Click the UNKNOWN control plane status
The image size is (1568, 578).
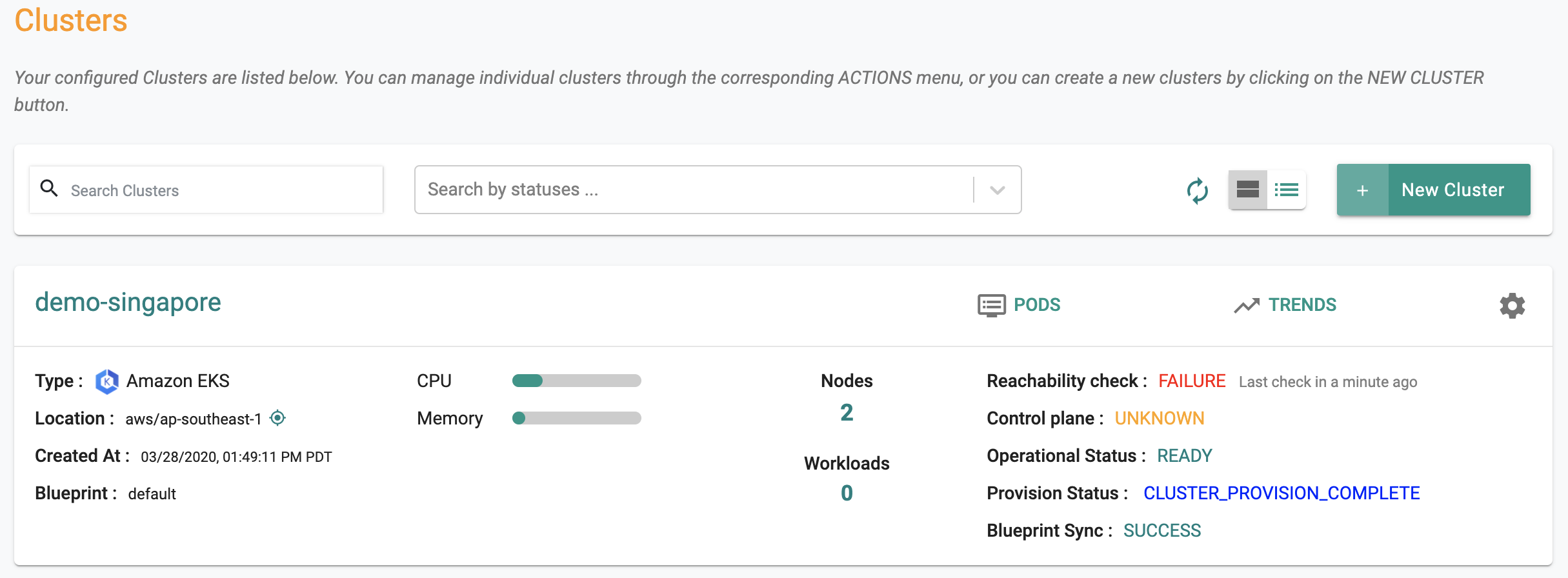pyautogui.click(x=1160, y=418)
